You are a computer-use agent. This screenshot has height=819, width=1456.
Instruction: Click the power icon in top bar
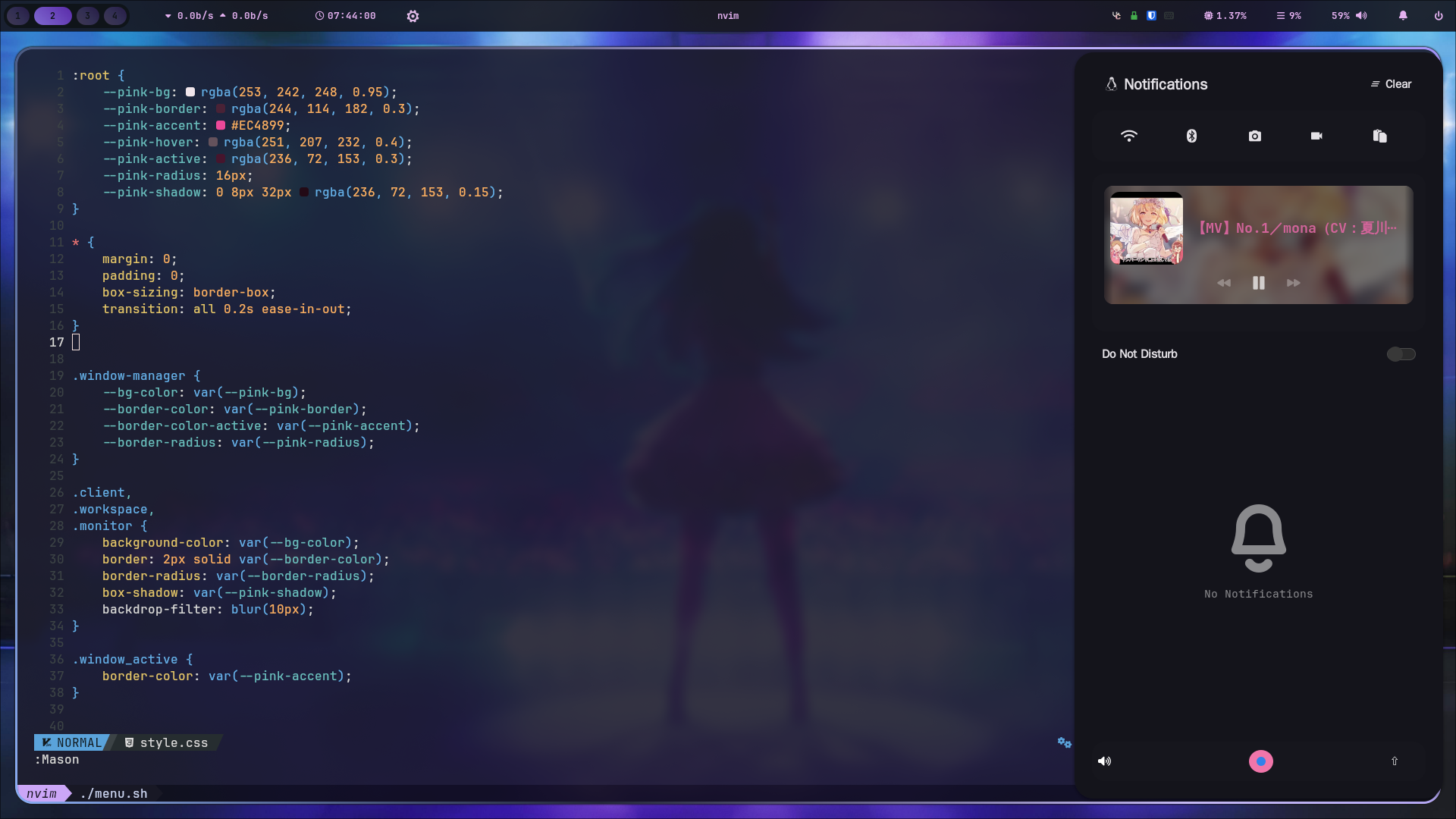(x=1439, y=15)
